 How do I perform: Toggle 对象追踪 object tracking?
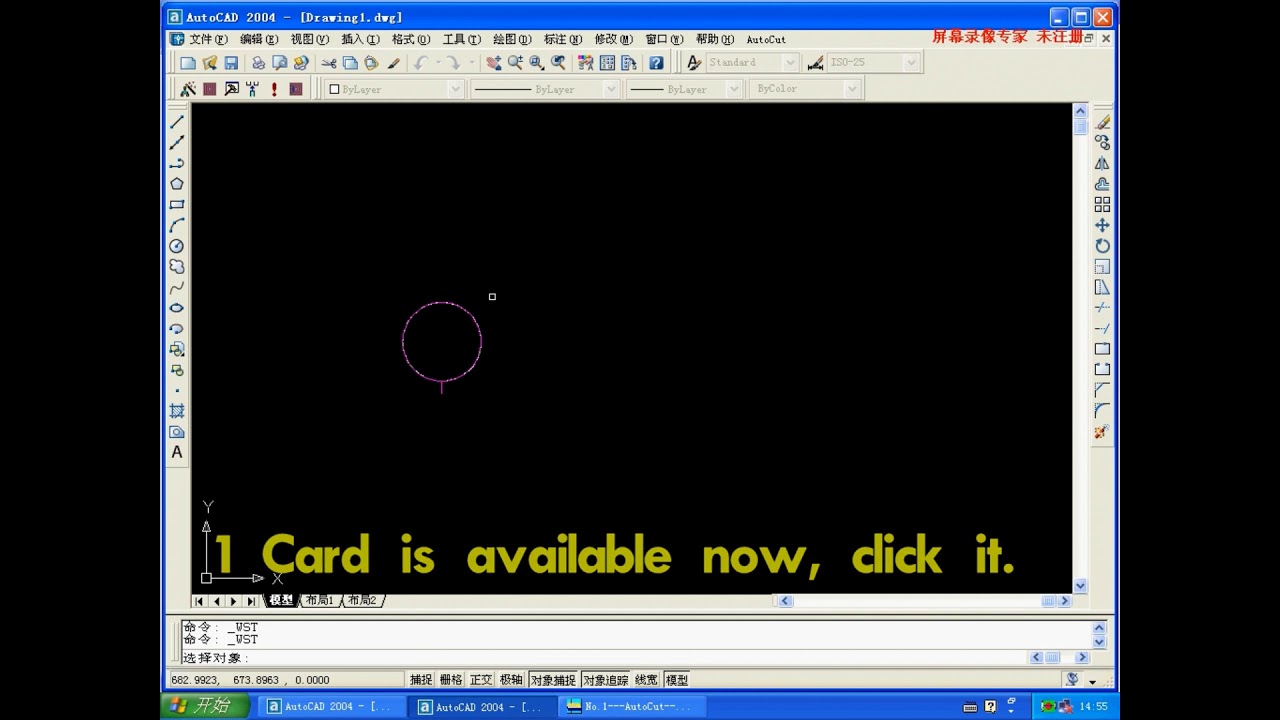pos(605,680)
